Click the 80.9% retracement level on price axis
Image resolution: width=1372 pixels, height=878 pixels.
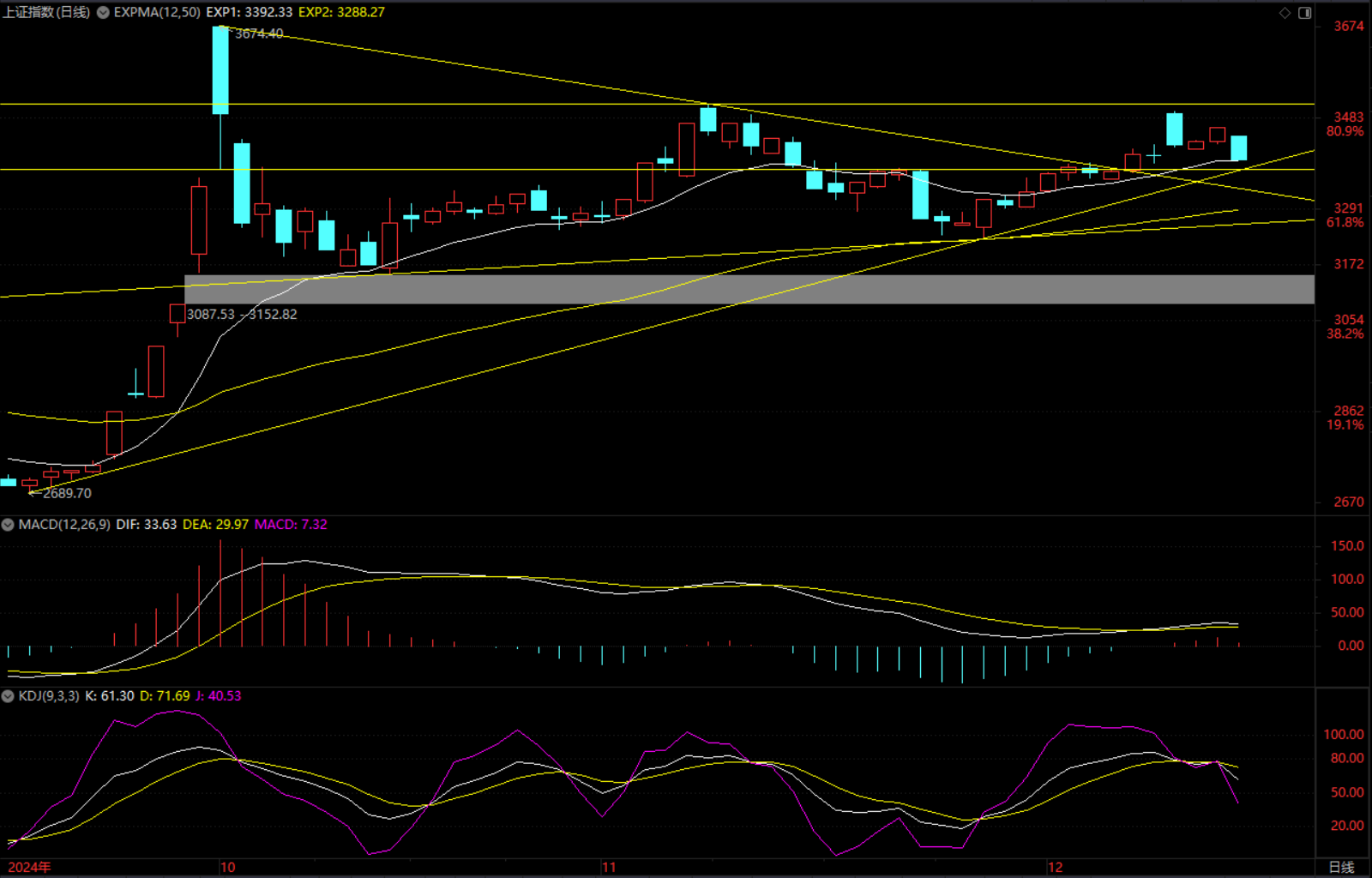click(x=1345, y=132)
